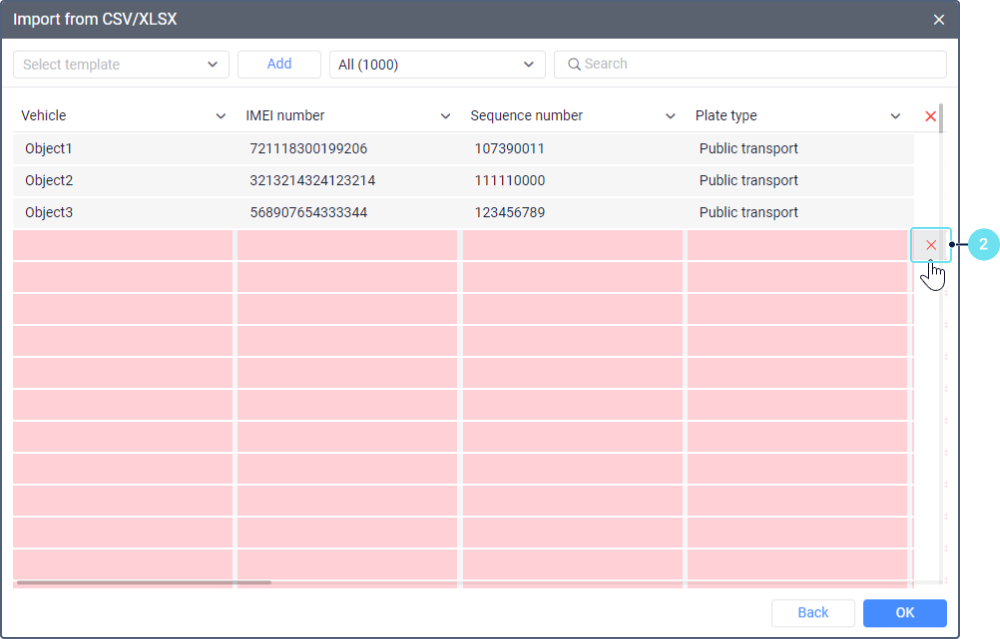Select the Object1 vehicle cell
This screenshot has width=1000, height=639.
[x=49, y=149]
